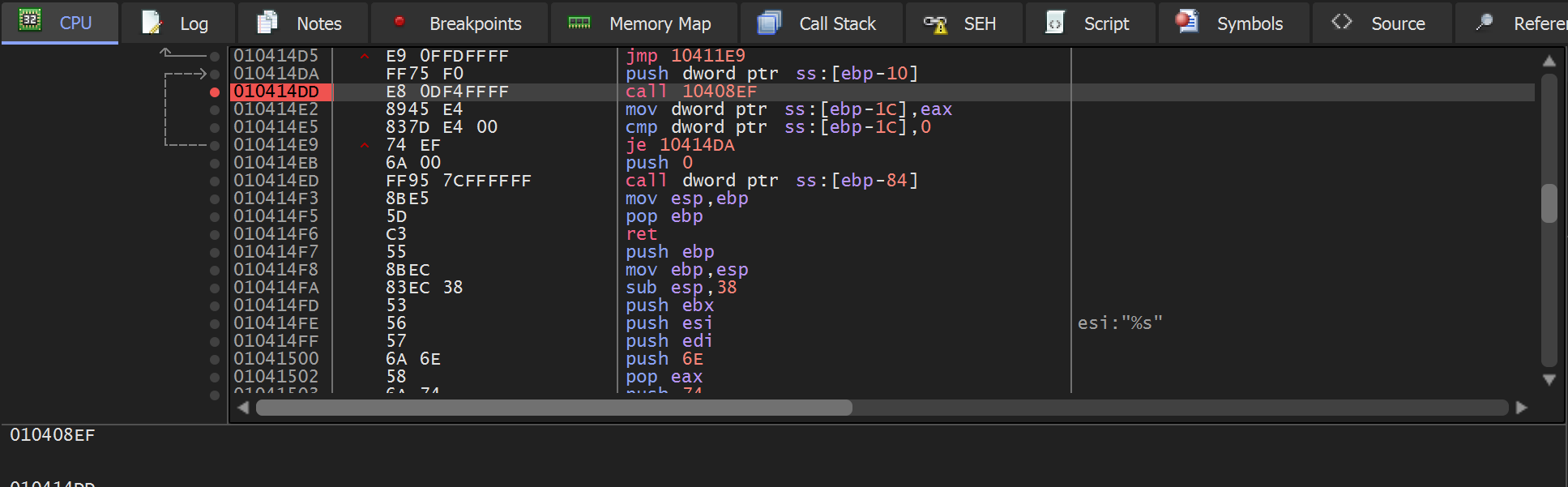Select instruction push 6E
The width and height of the screenshot is (1568, 487).
(x=664, y=360)
